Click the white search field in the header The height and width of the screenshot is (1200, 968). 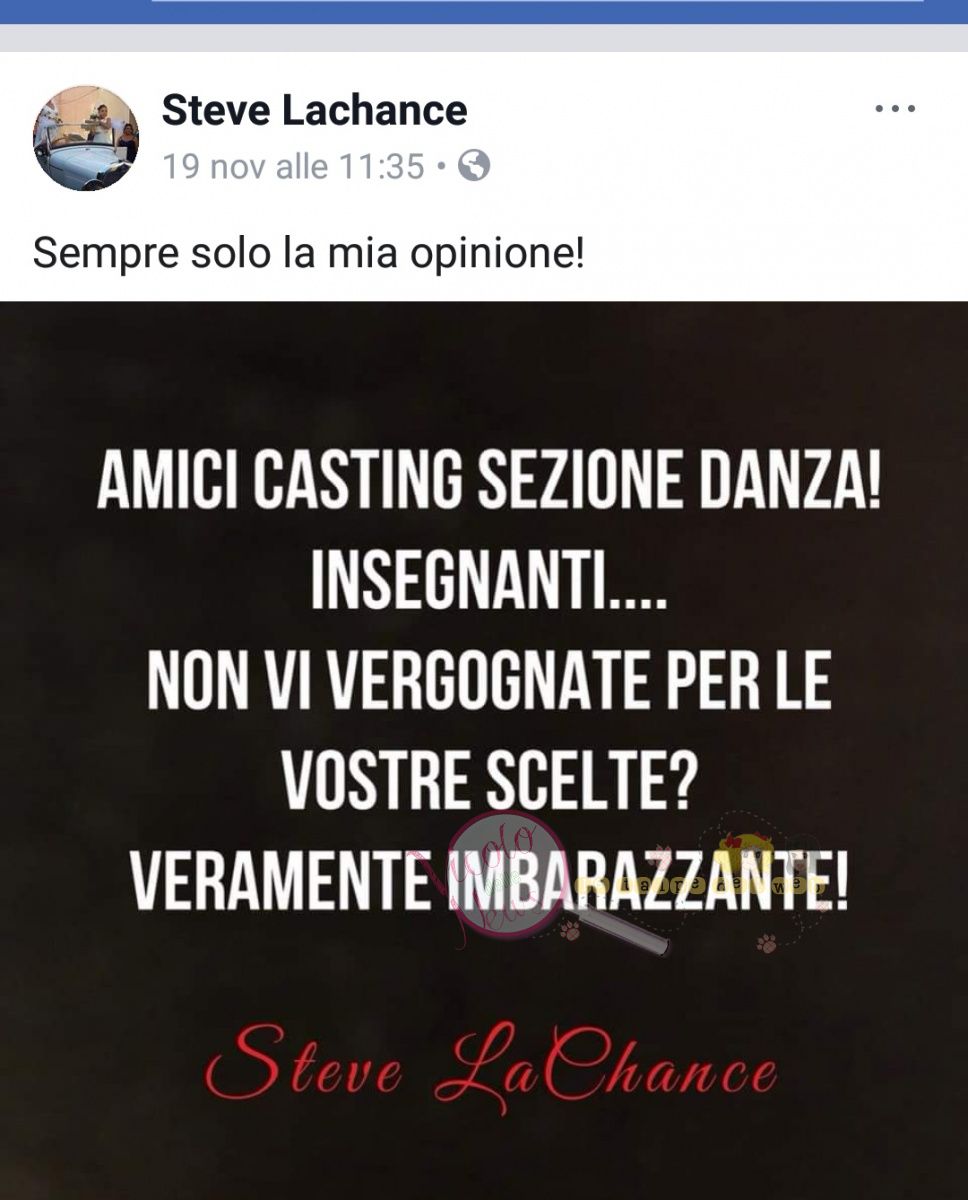[x=537, y=2]
